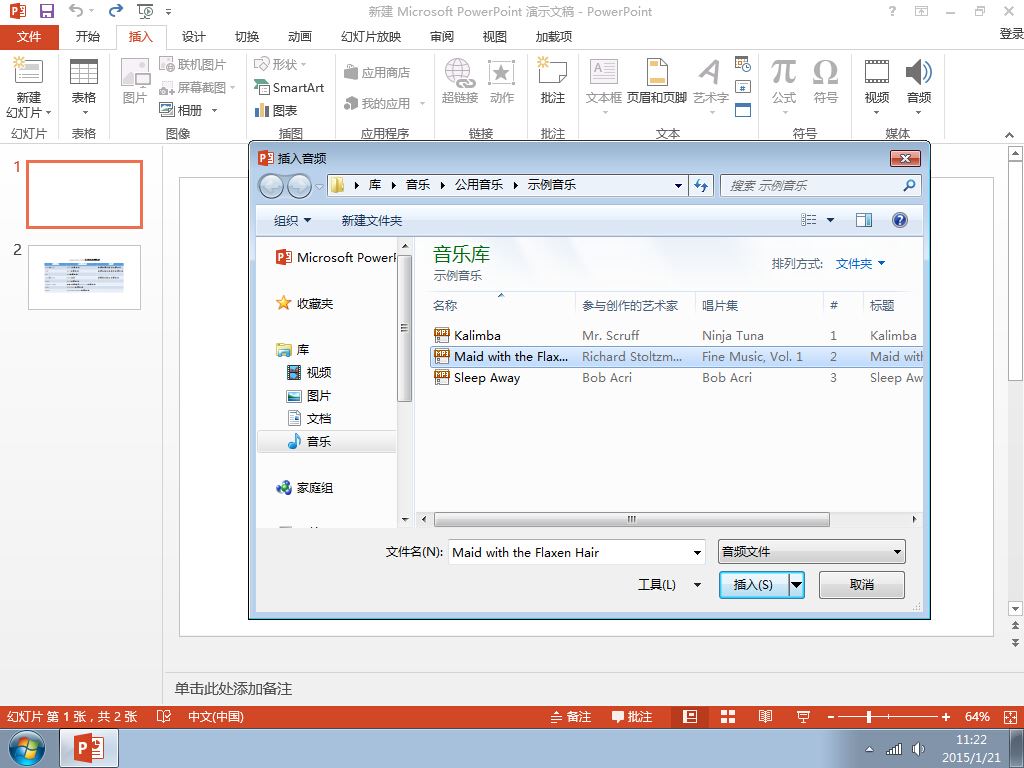Click the Back button in the dialog
Screen dimensions: 1024x768
coord(271,186)
